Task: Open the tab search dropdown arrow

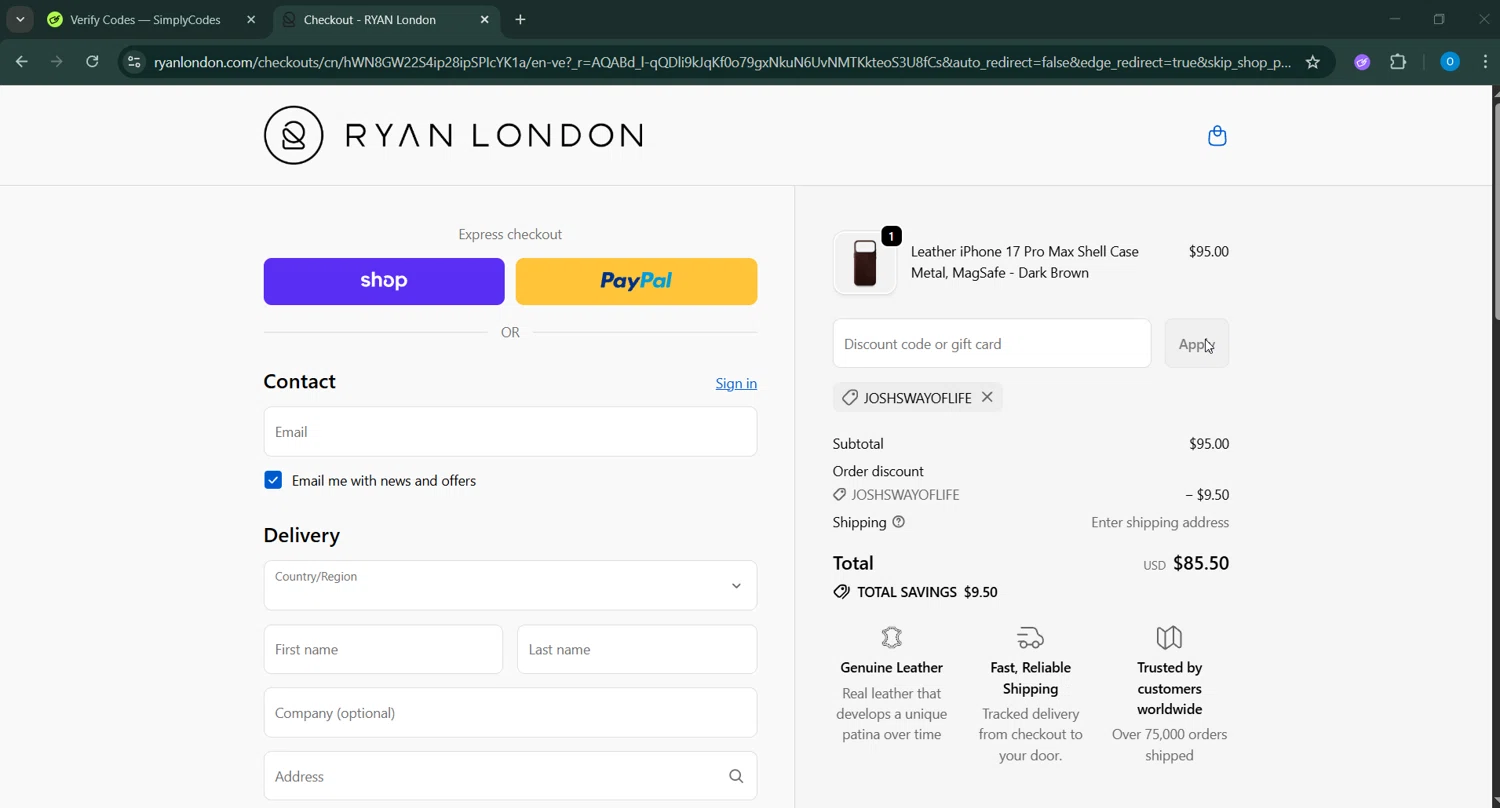Action: [20, 19]
